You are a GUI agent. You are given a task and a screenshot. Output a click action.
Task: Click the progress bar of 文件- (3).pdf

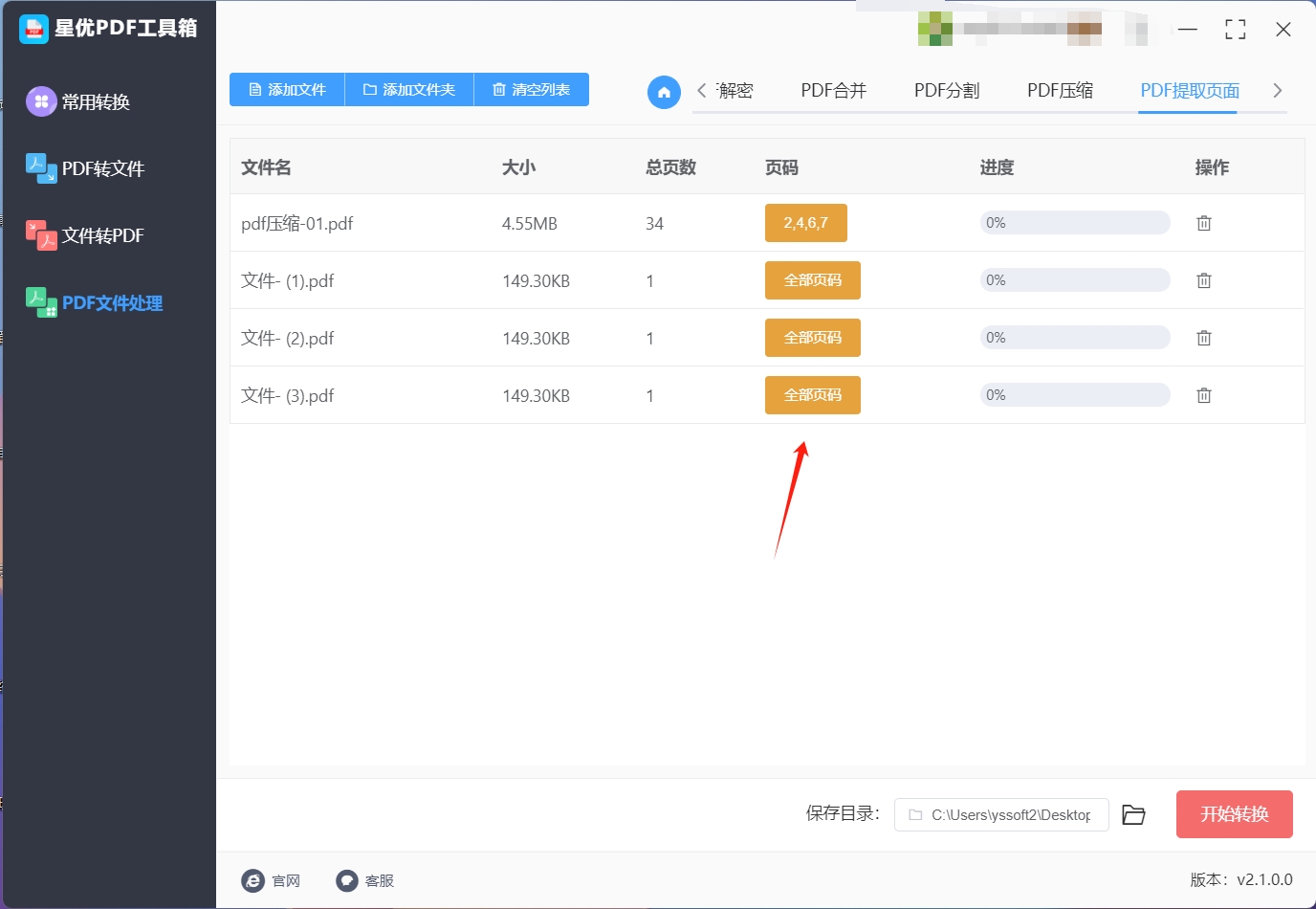click(1075, 395)
